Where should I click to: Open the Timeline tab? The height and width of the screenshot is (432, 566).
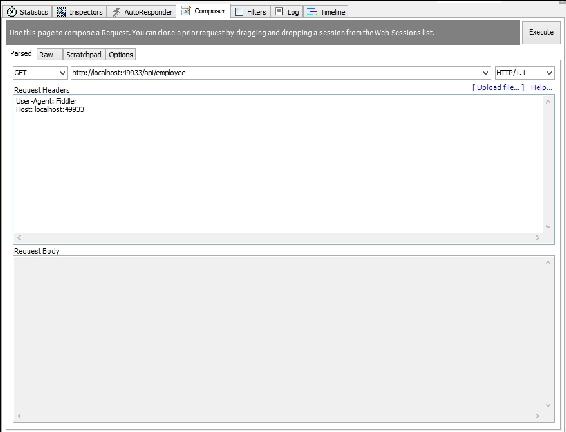pyautogui.click(x=326, y=12)
